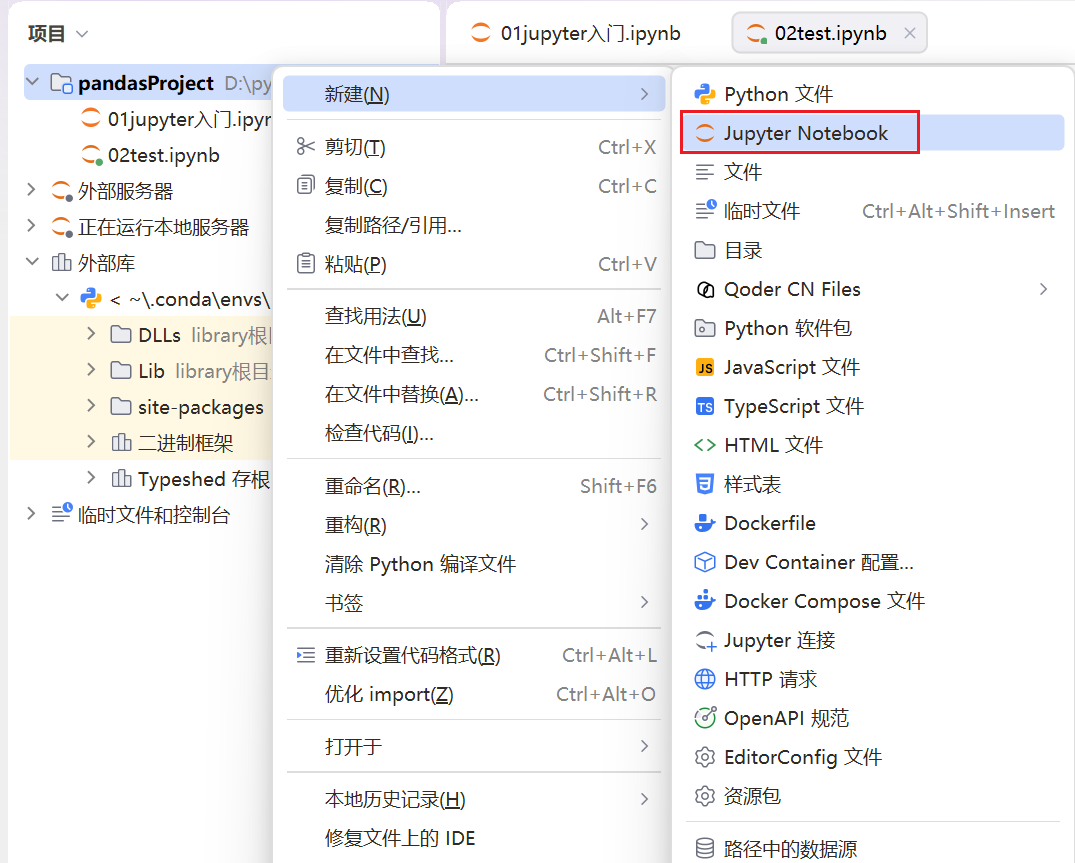The width and height of the screenshot is (1075, 863).
Task: Select 重命名(R)... menu item
Action: [474, 486]
